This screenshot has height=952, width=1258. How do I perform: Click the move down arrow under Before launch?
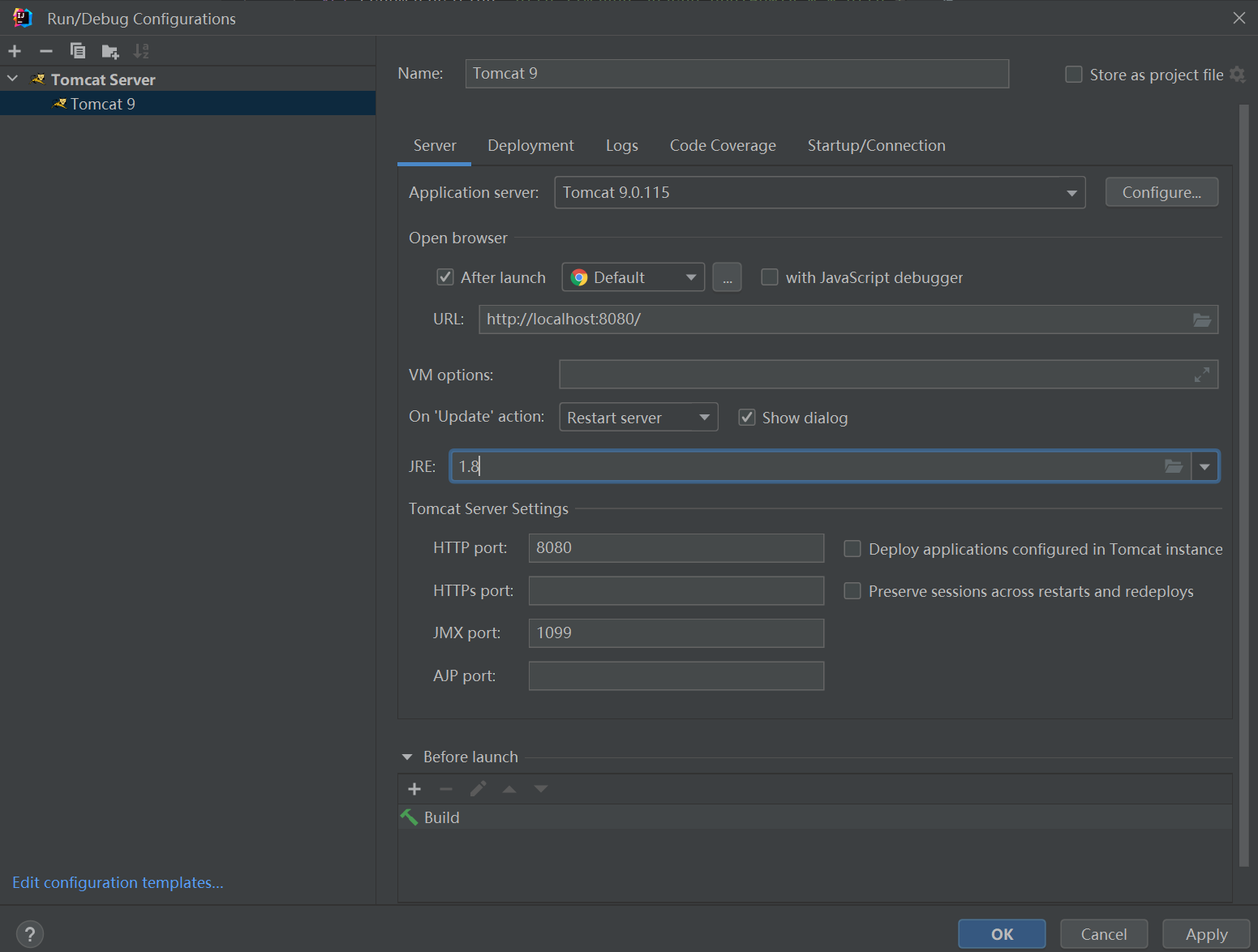point(541,789)
